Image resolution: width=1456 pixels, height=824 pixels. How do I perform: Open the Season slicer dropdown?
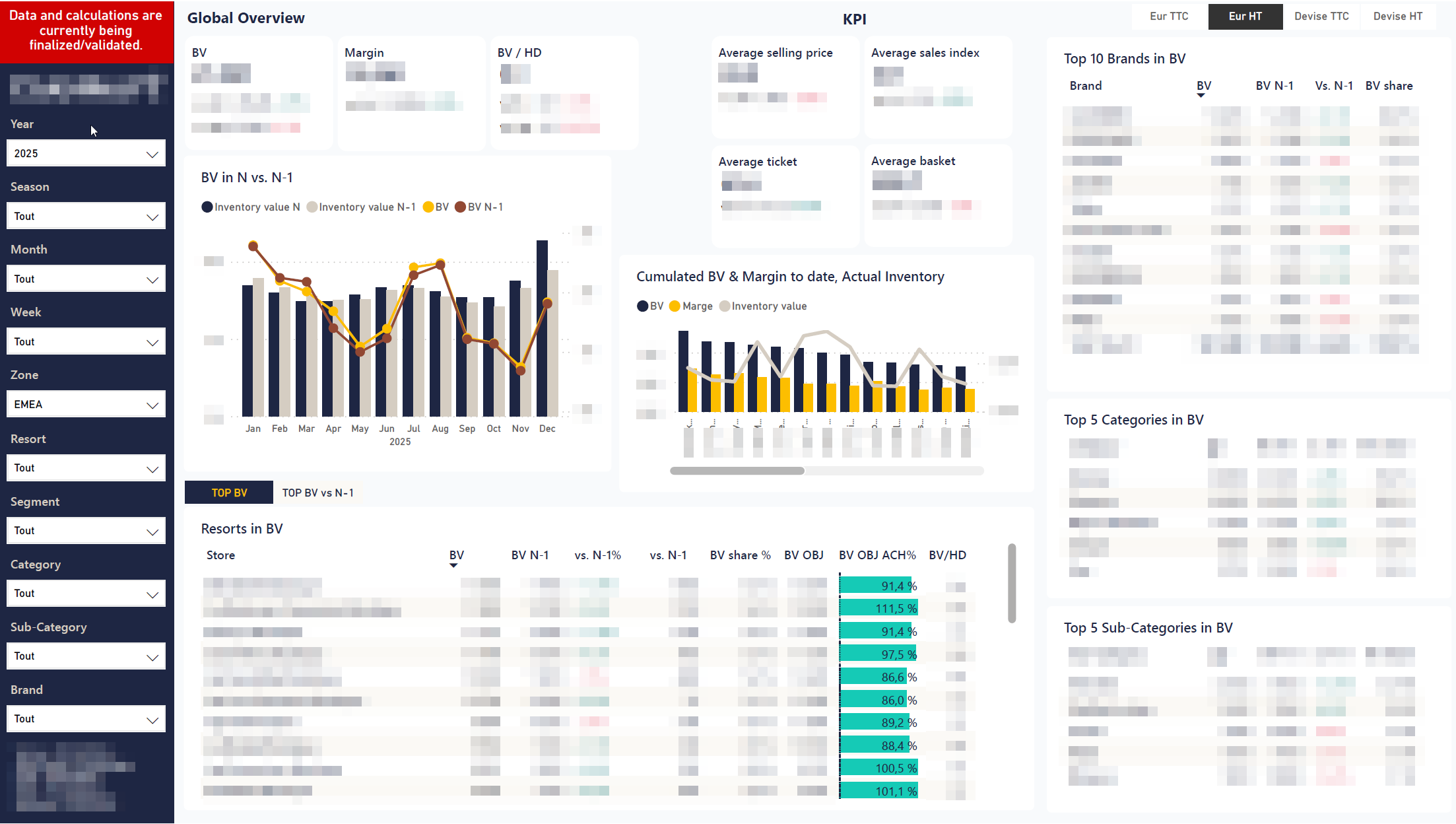click(x=86, y=215)
